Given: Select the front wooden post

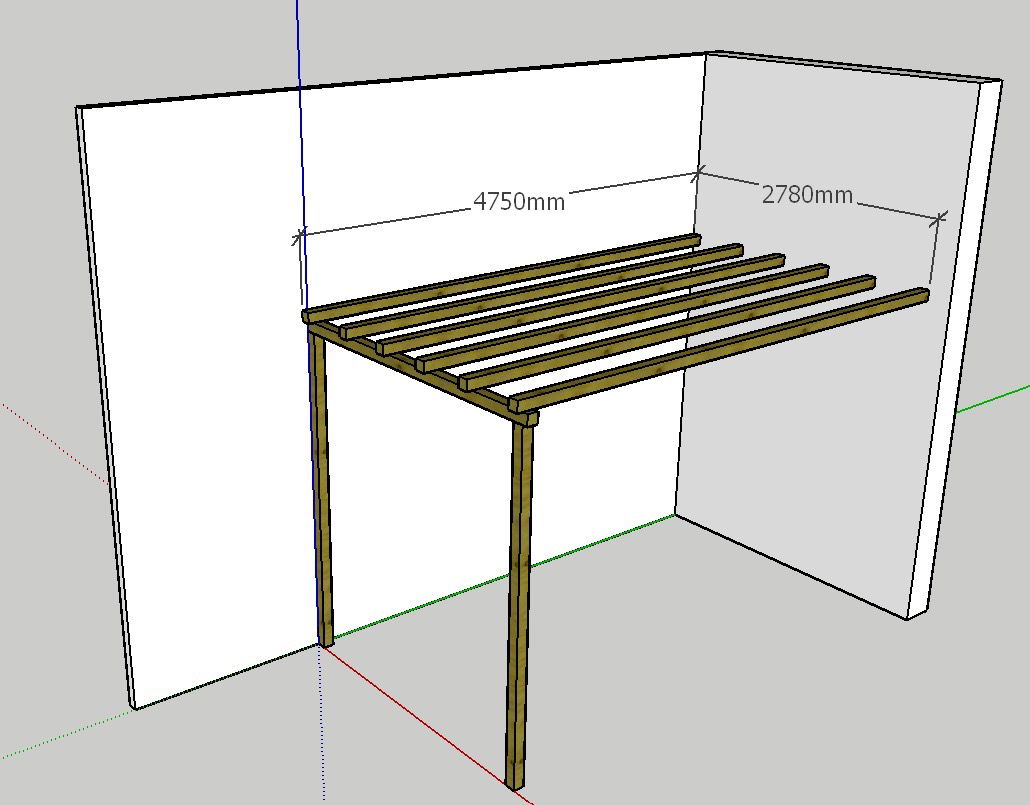Looking at the screenshot, I should 520,600.
